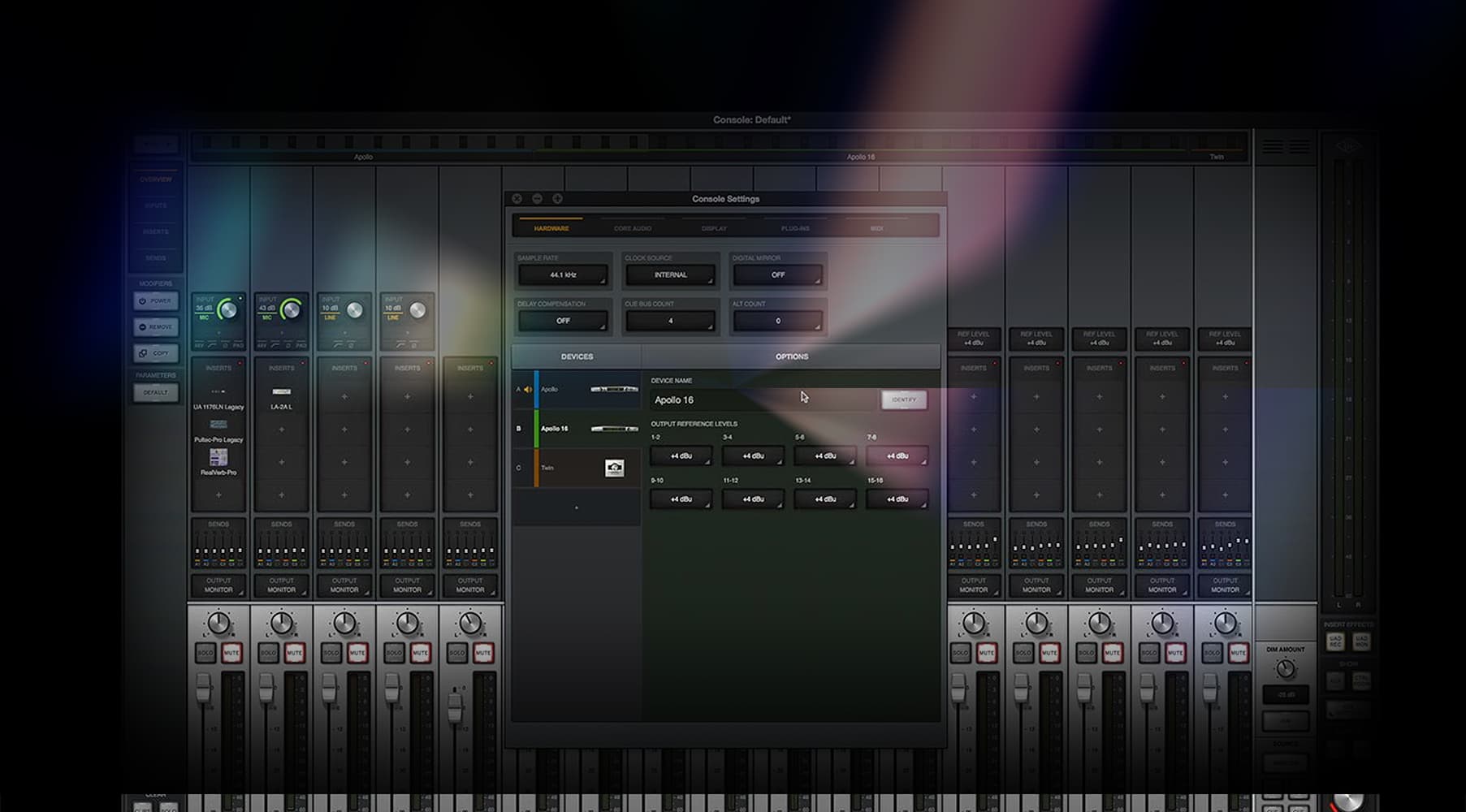Click the Apollo 16 rack image in row B
The height and width of the screenshot is (812, 1466).
(x=614, y=429)
